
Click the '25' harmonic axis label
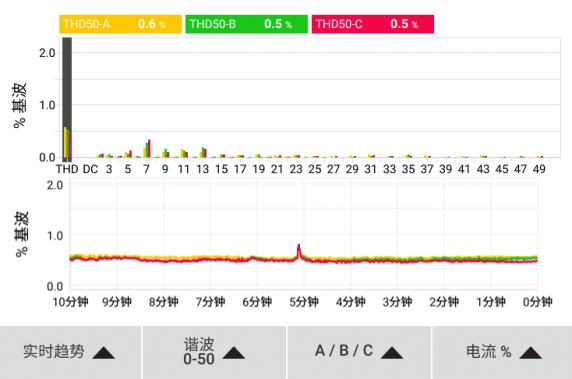(314, 169)
